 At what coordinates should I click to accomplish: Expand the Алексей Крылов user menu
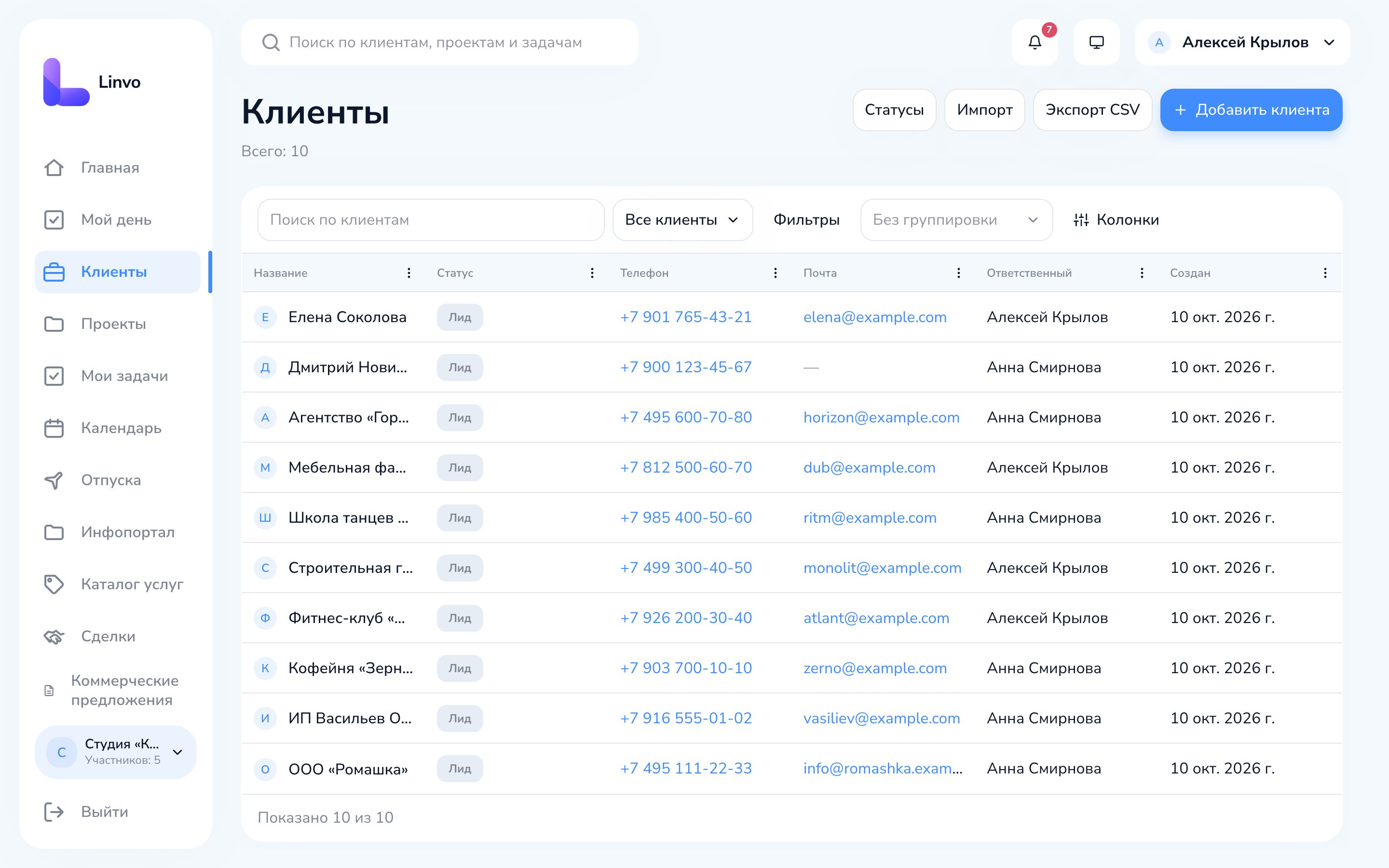1243,42
